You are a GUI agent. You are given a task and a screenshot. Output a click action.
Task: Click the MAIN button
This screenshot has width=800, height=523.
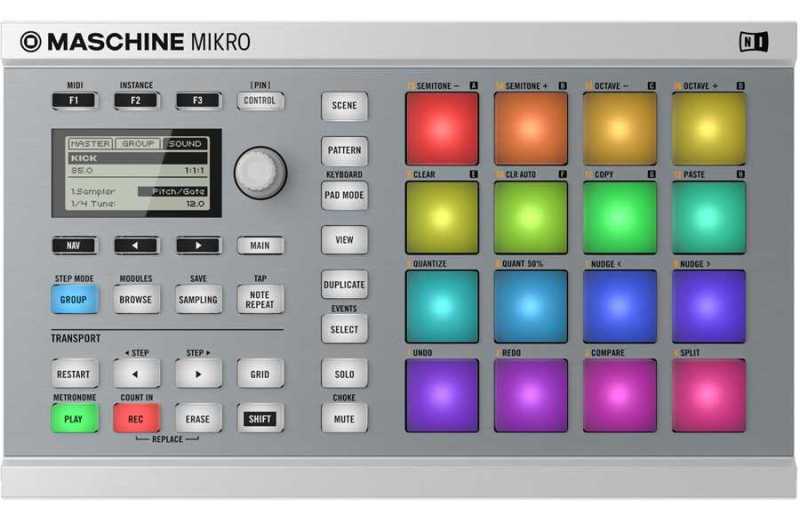tap(260, 245)
